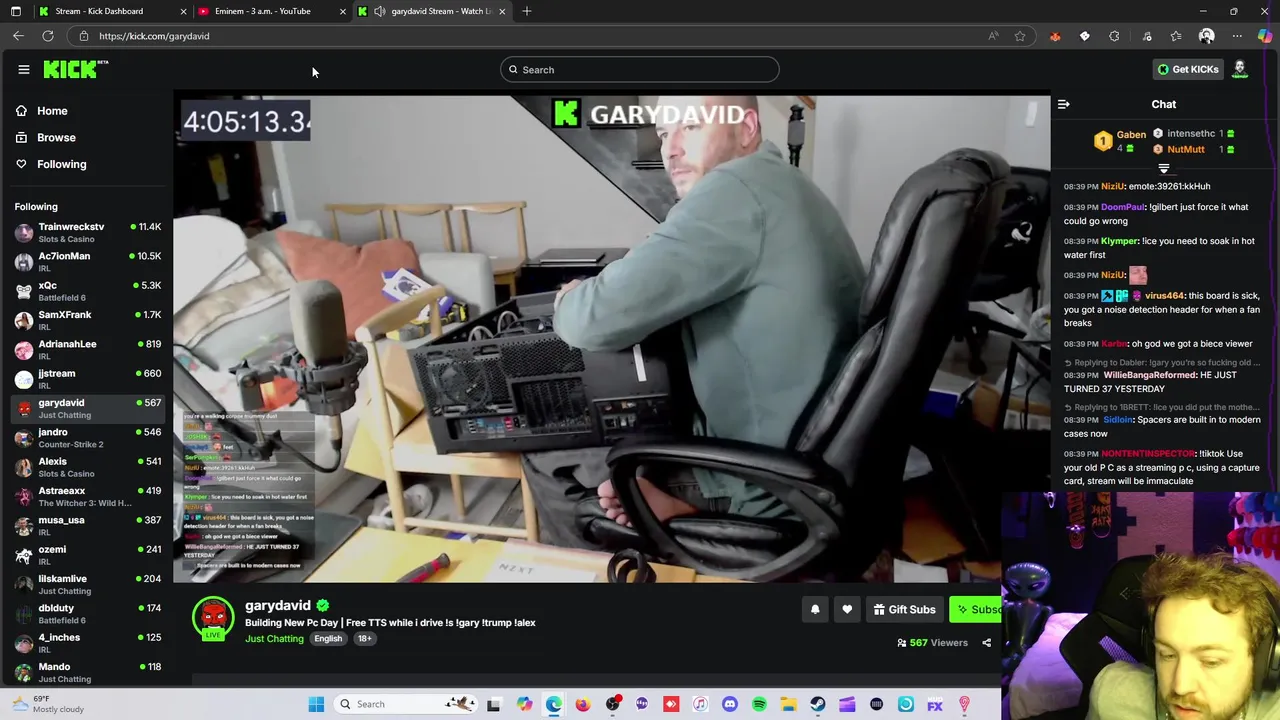Open dblduty channel in Following list
1280x720 pixels.
point(88,614)
